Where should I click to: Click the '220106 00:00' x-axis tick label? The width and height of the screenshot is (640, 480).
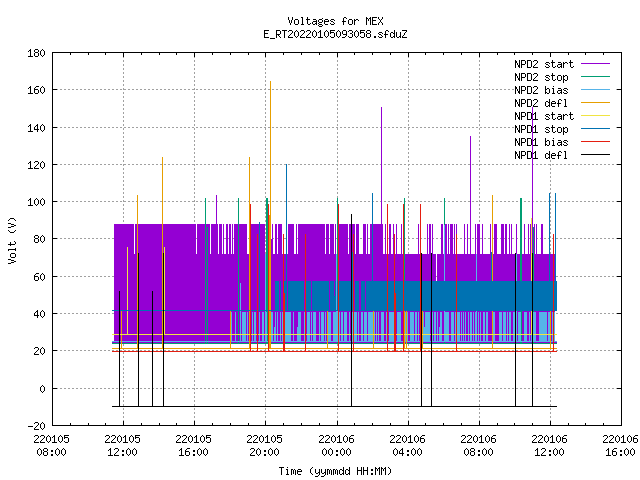[x=336, y=446]
